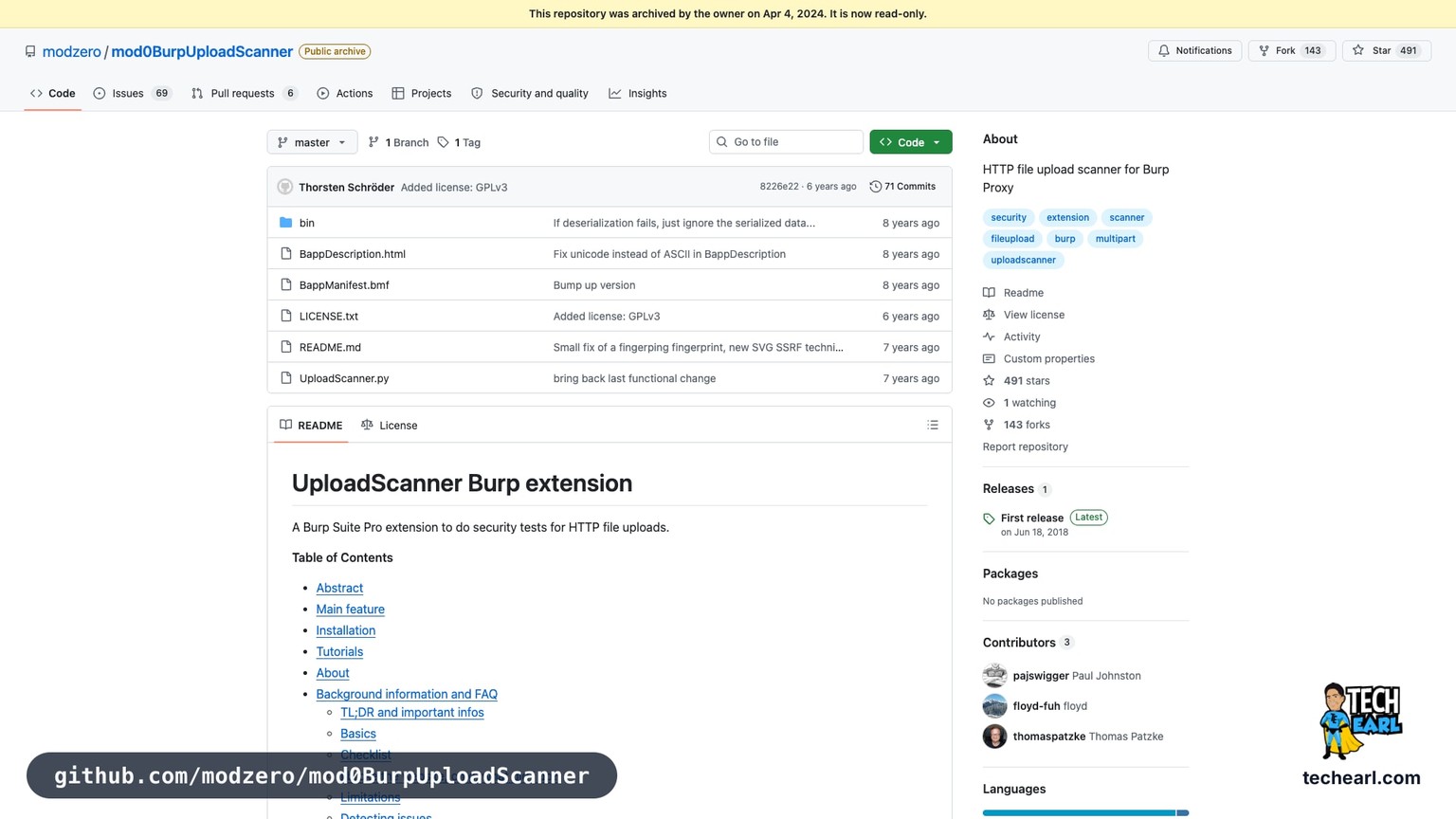1456x819 pixels.
Task: Open mod0BurpUploadScanner repository title link
Action: pos(202,51)
